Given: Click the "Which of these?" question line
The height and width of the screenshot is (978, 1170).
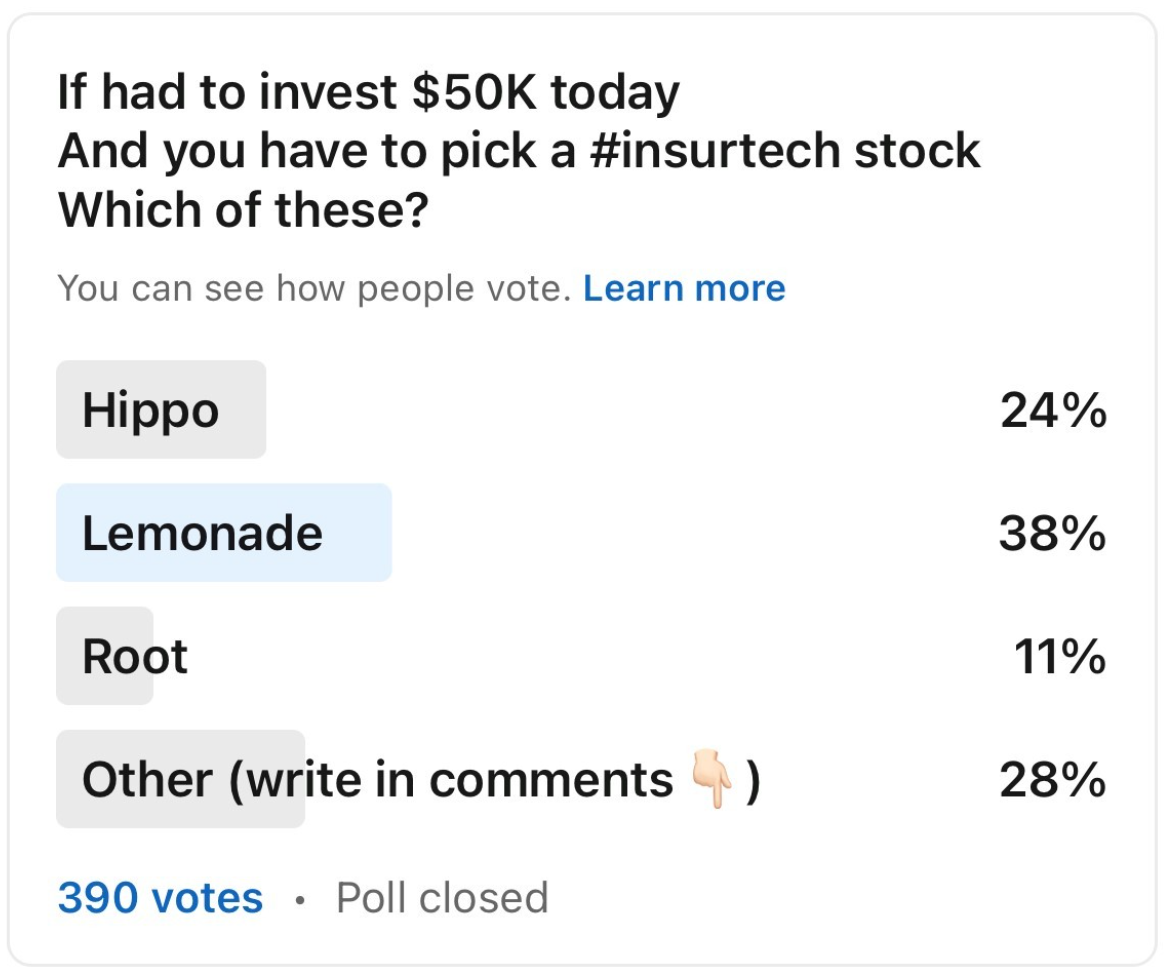Looking at the screenshot, I should pyautogui.click(x=243, y=210).
